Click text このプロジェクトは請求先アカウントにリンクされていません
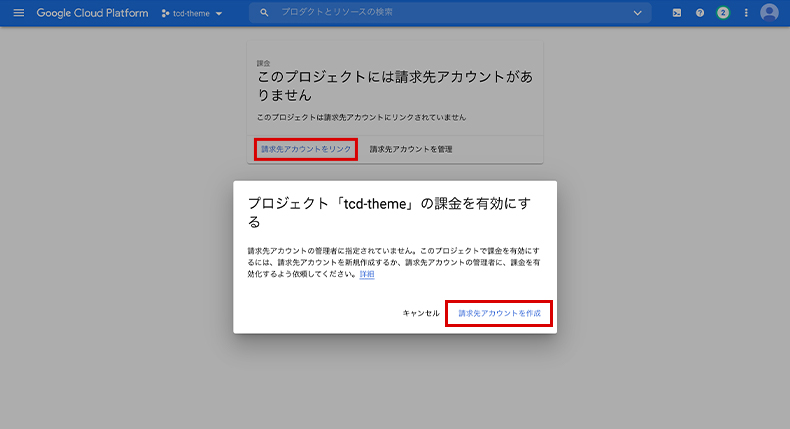This screenshot has width=790, height=429. [361, 117]
